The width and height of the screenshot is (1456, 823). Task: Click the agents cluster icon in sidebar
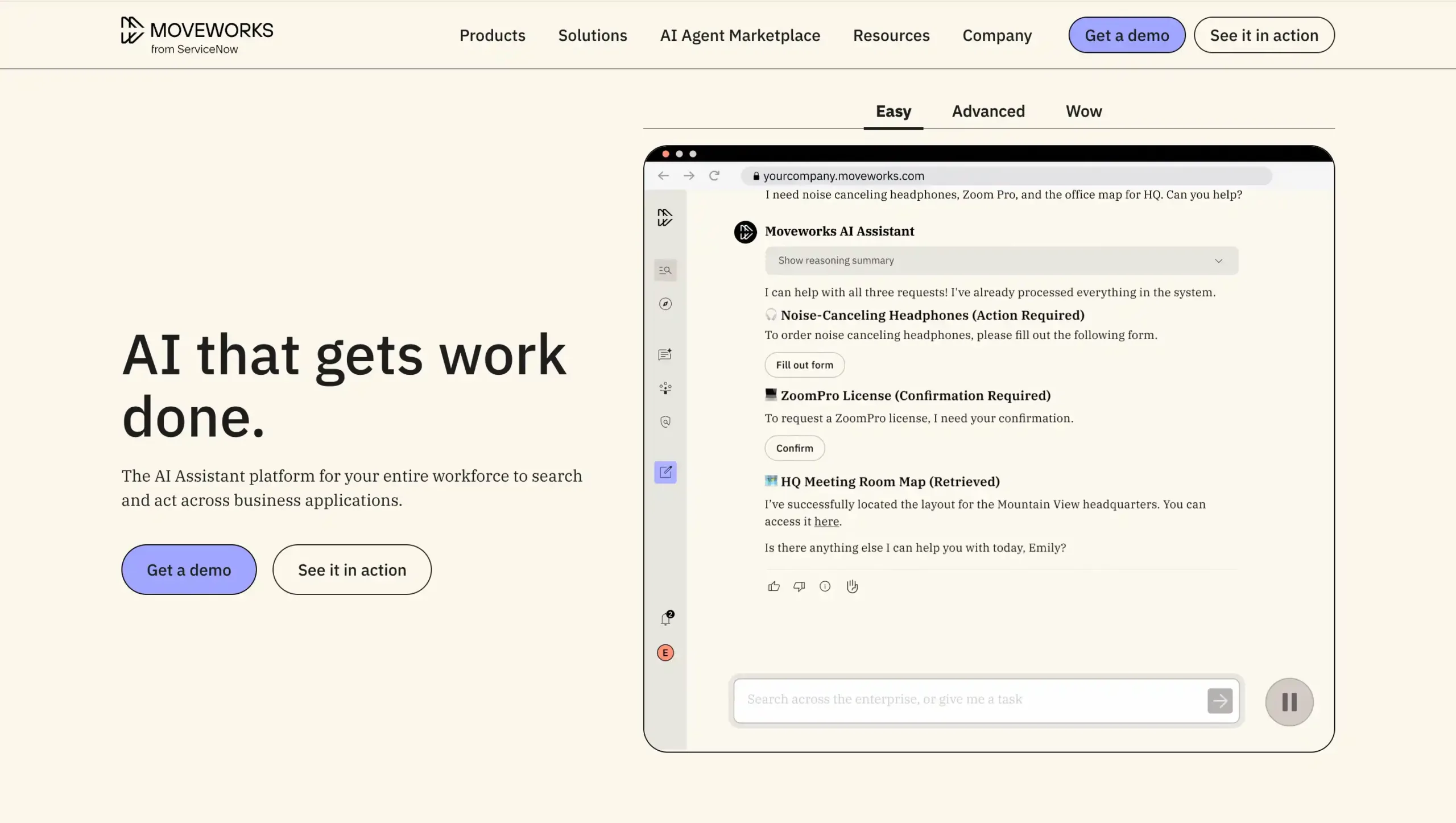click(665, 388)
